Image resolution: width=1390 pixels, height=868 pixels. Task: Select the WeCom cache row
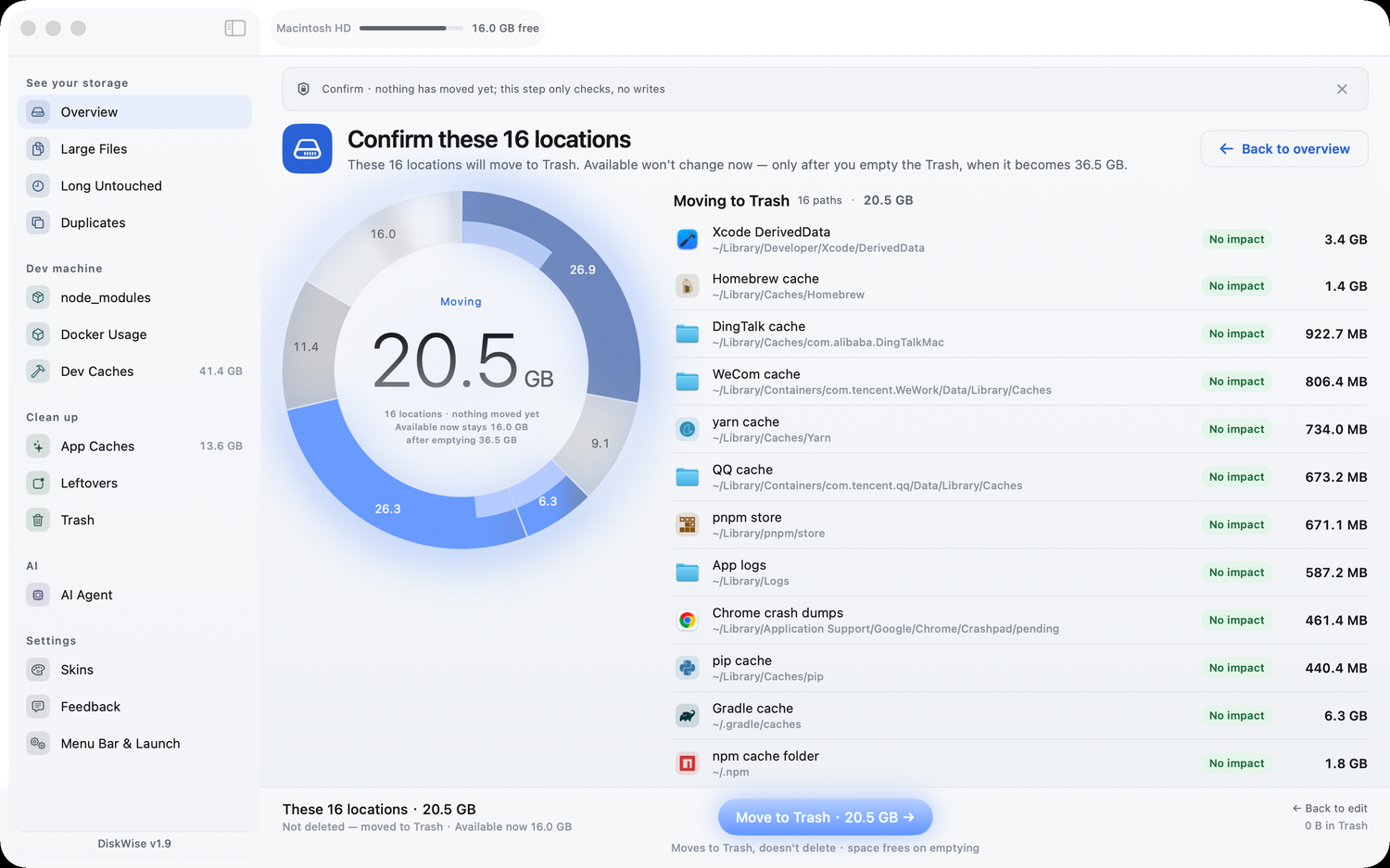(x=1021, y=382)
